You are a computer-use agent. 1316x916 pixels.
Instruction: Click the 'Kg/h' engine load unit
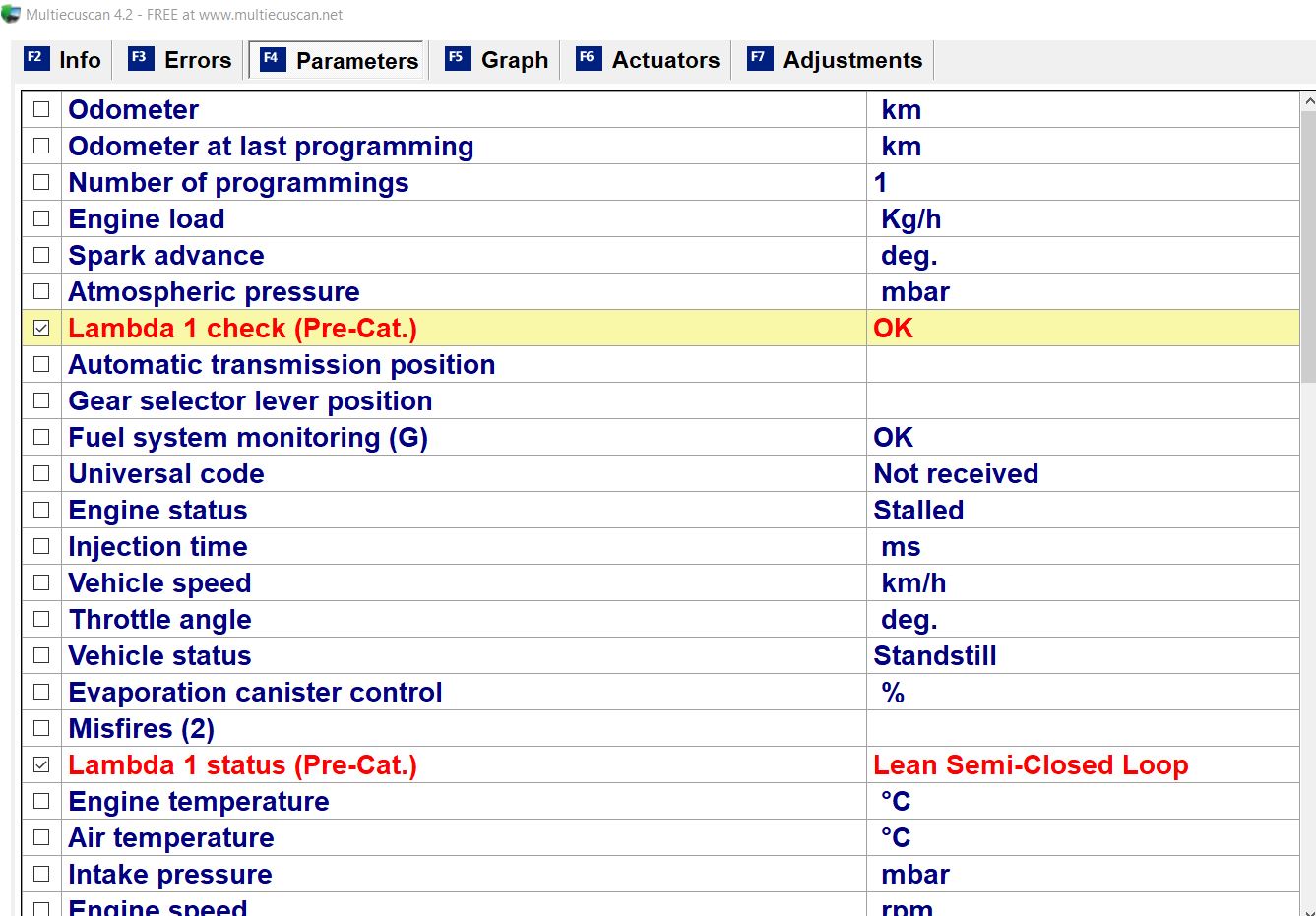[x=910, y=219]
